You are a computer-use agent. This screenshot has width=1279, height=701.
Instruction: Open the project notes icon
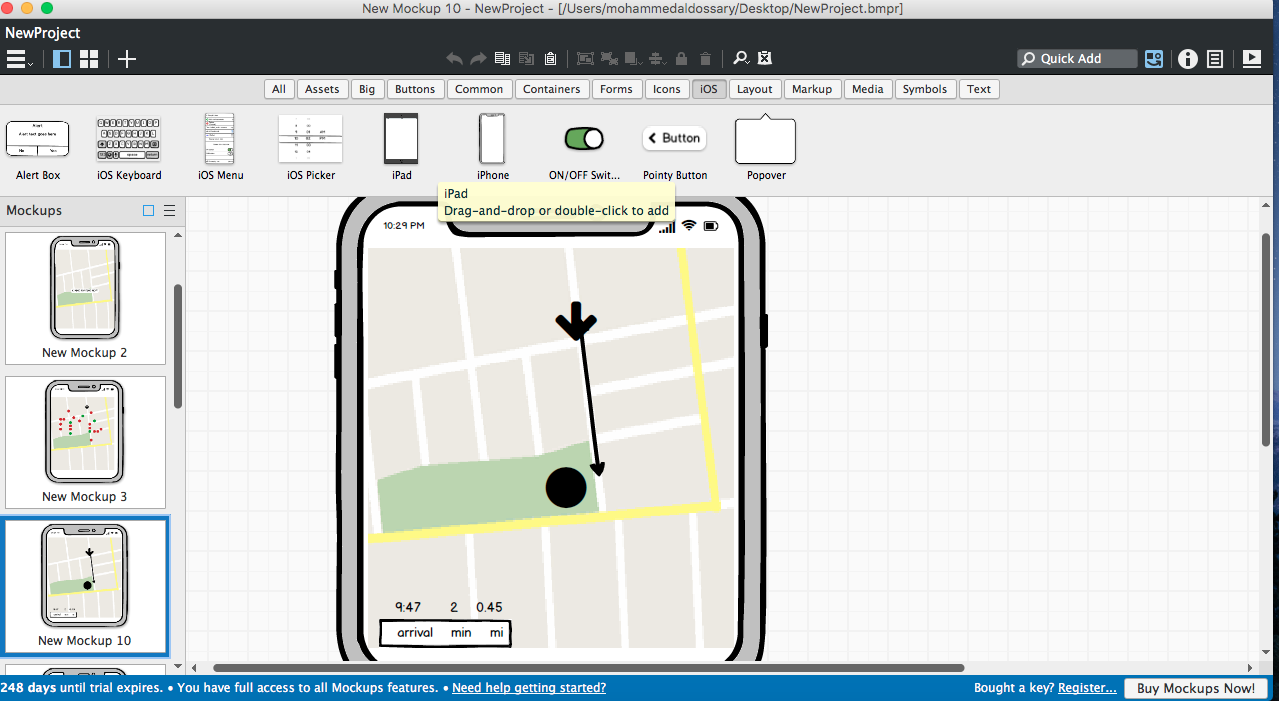tap(1215, 59)
